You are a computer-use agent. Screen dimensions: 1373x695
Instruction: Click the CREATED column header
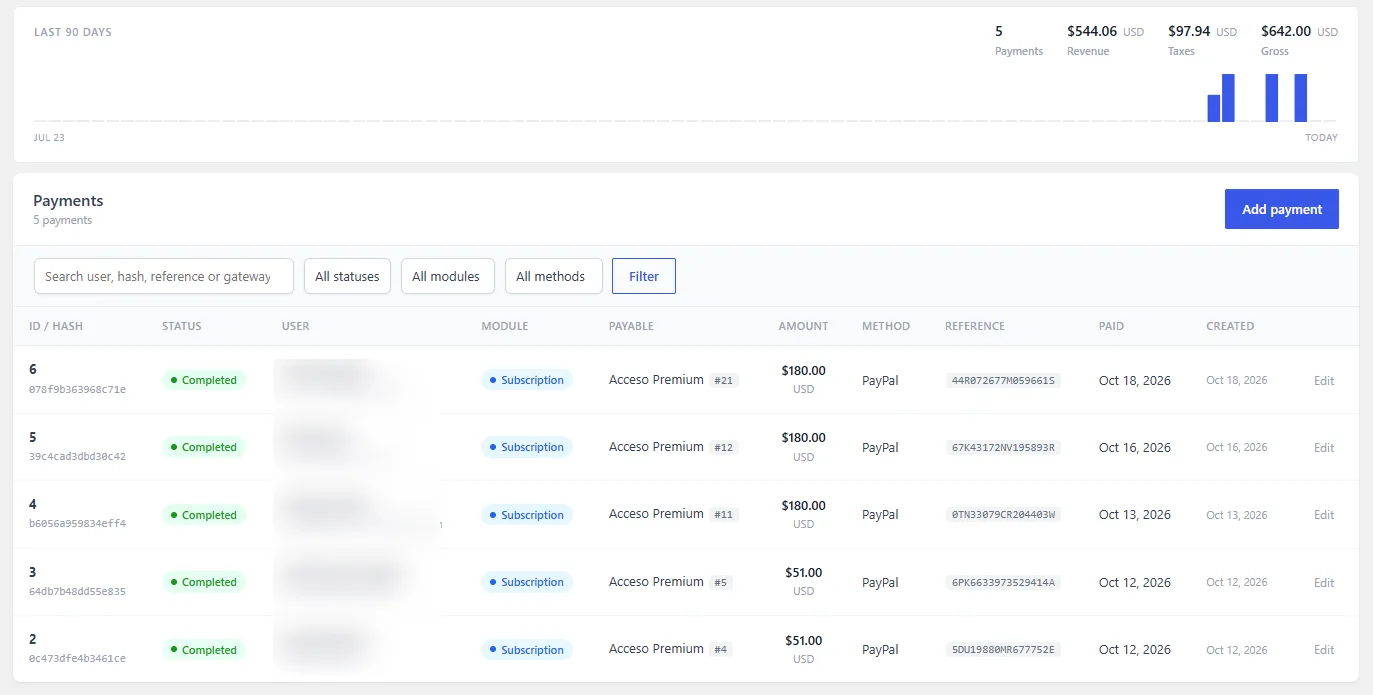(x=1230, y=326)
